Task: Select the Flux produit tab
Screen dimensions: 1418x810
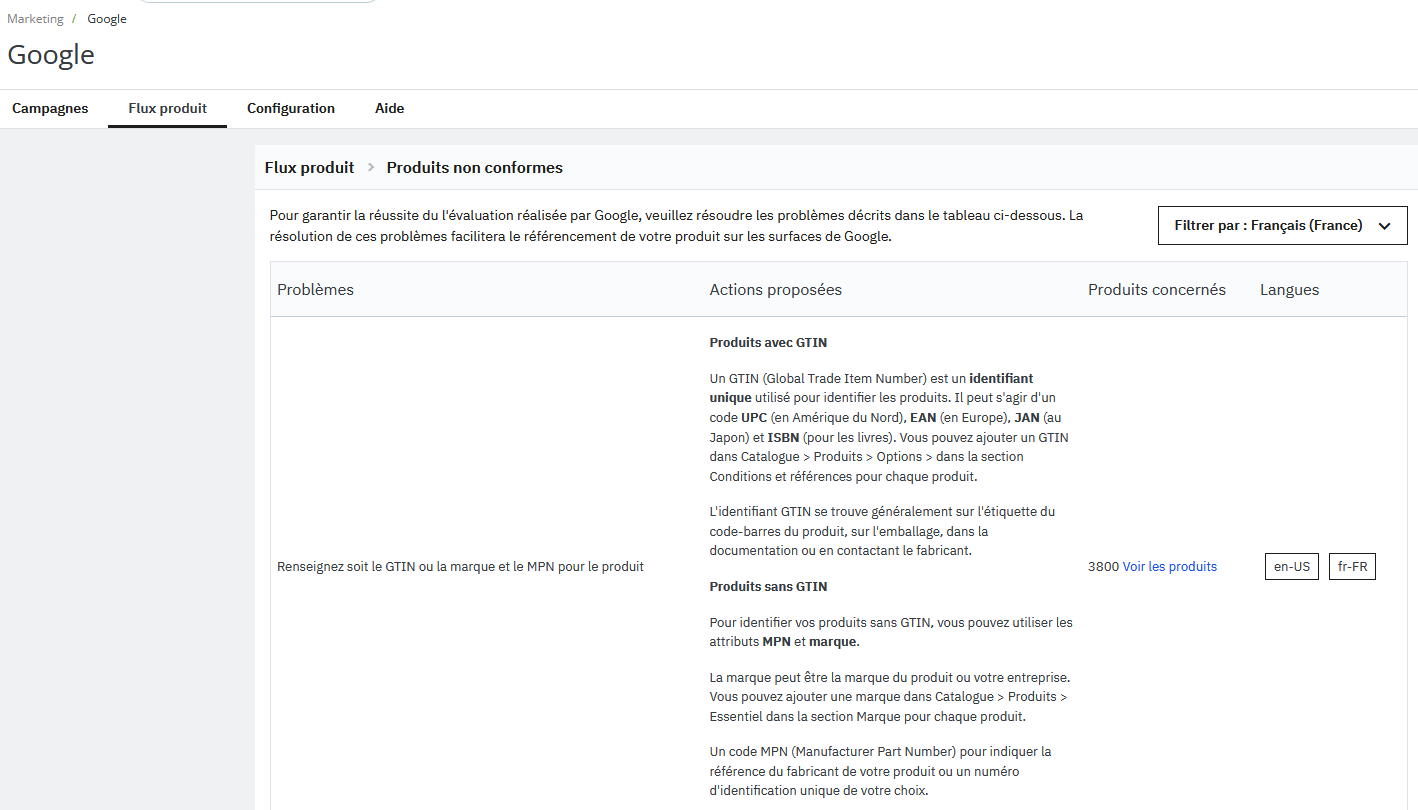Action: (x=168, y=108)
